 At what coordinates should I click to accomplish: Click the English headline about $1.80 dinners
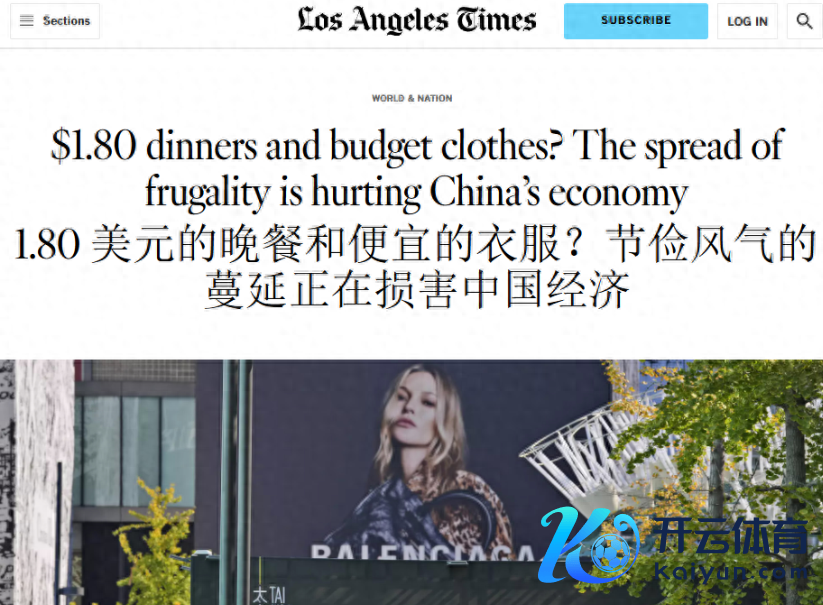(417, 168)
